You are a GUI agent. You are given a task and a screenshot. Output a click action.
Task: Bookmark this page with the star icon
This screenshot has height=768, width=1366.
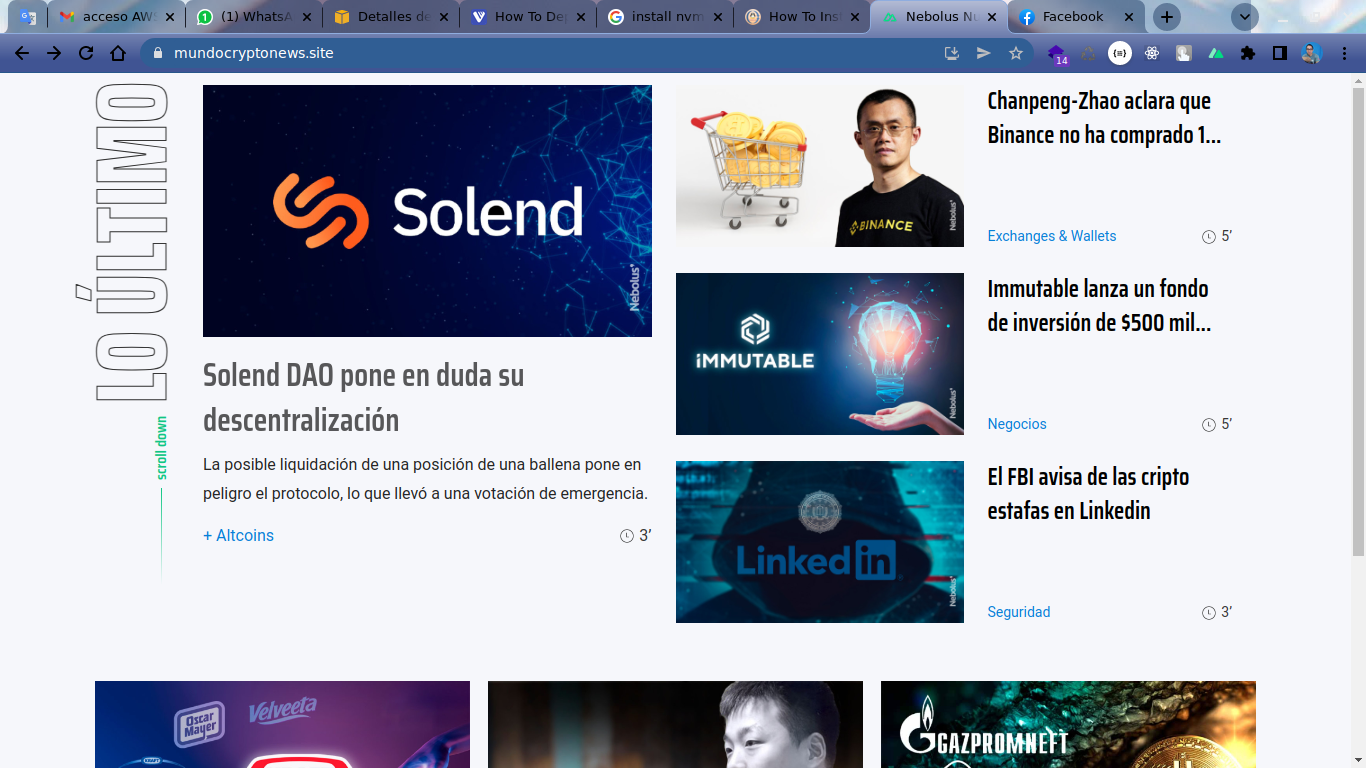(1017, 52)
